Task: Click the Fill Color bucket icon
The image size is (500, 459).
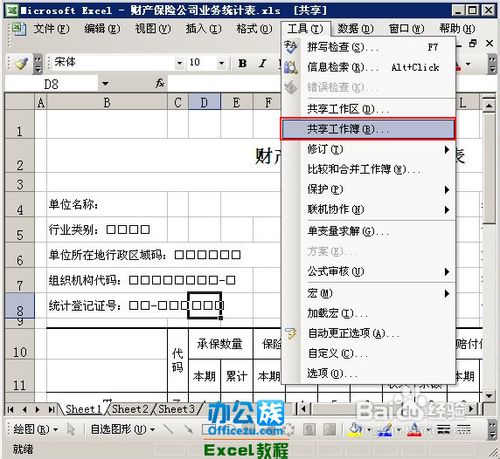Action: click(355, 430)
